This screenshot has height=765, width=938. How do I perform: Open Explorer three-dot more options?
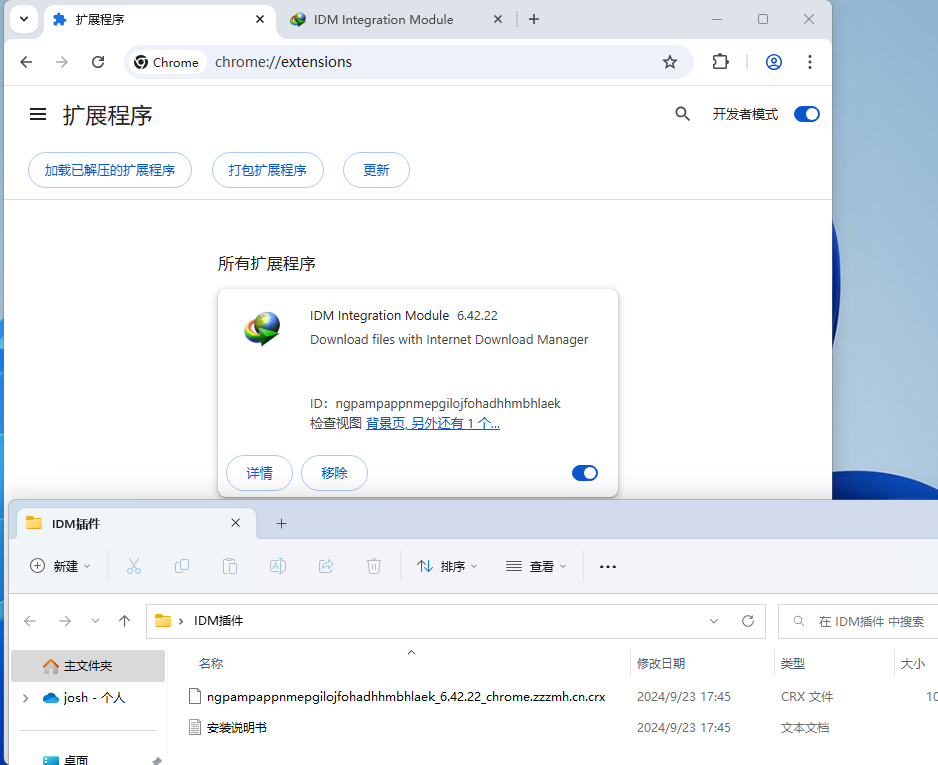[x=608, y=566]
